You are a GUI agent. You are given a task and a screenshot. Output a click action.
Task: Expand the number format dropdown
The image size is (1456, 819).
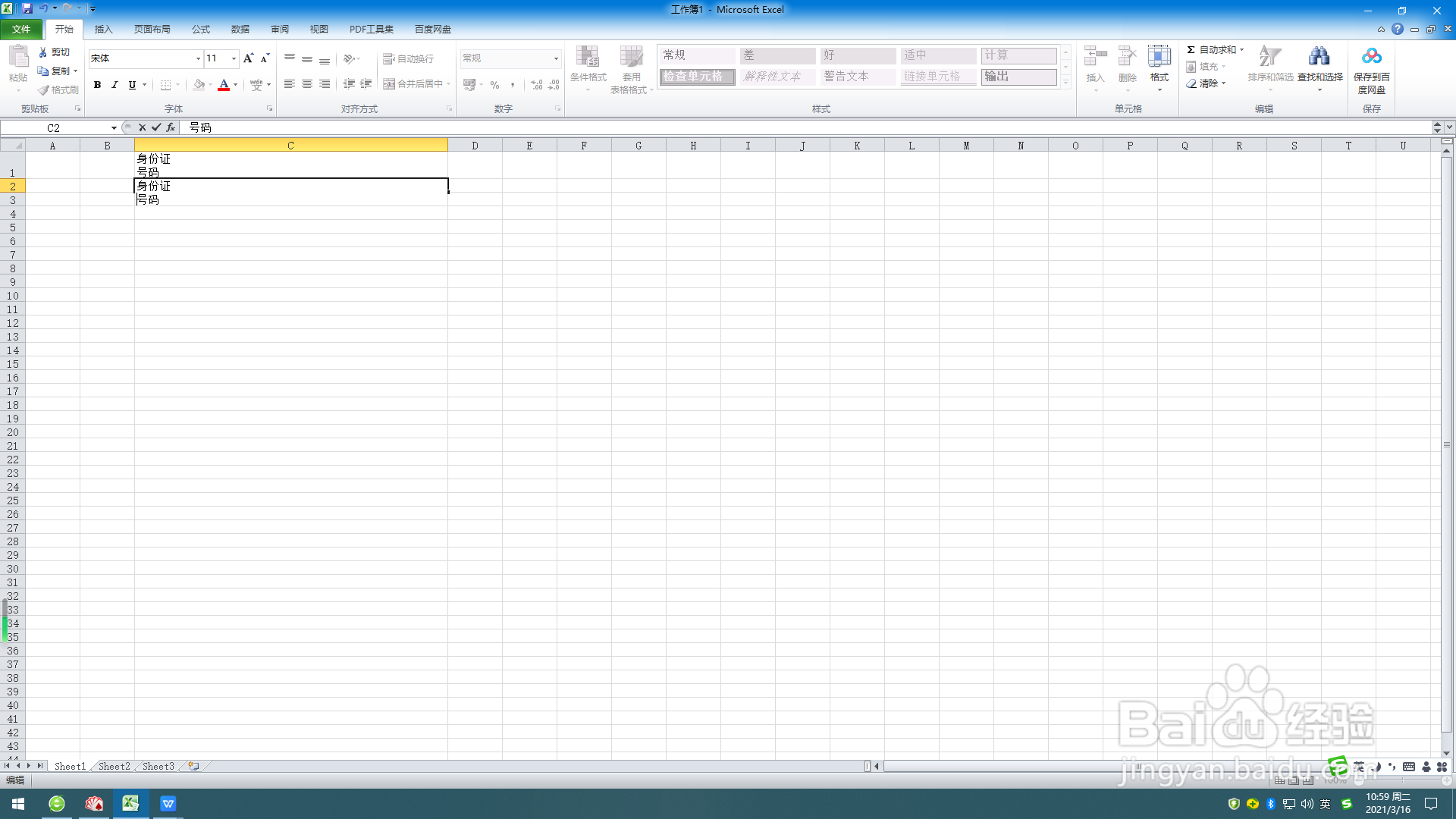(556, 58)
